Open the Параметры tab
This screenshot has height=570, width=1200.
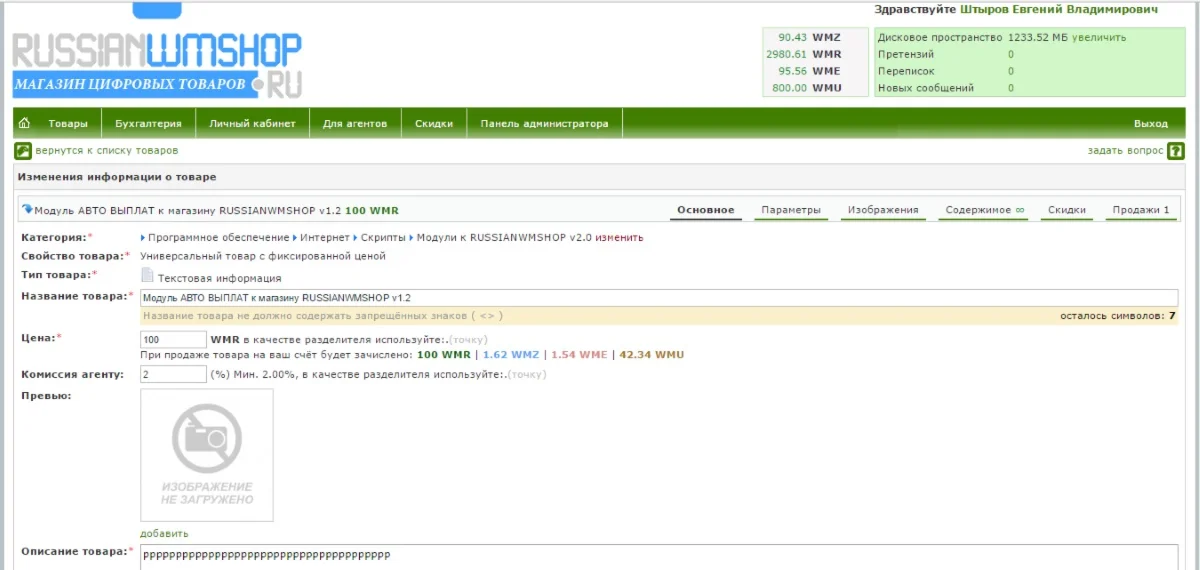point(790,210)
